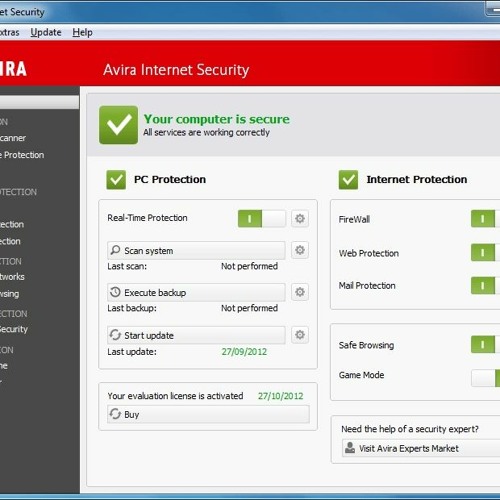Click the 'PC Protection' heading

[x=170, y=180]
